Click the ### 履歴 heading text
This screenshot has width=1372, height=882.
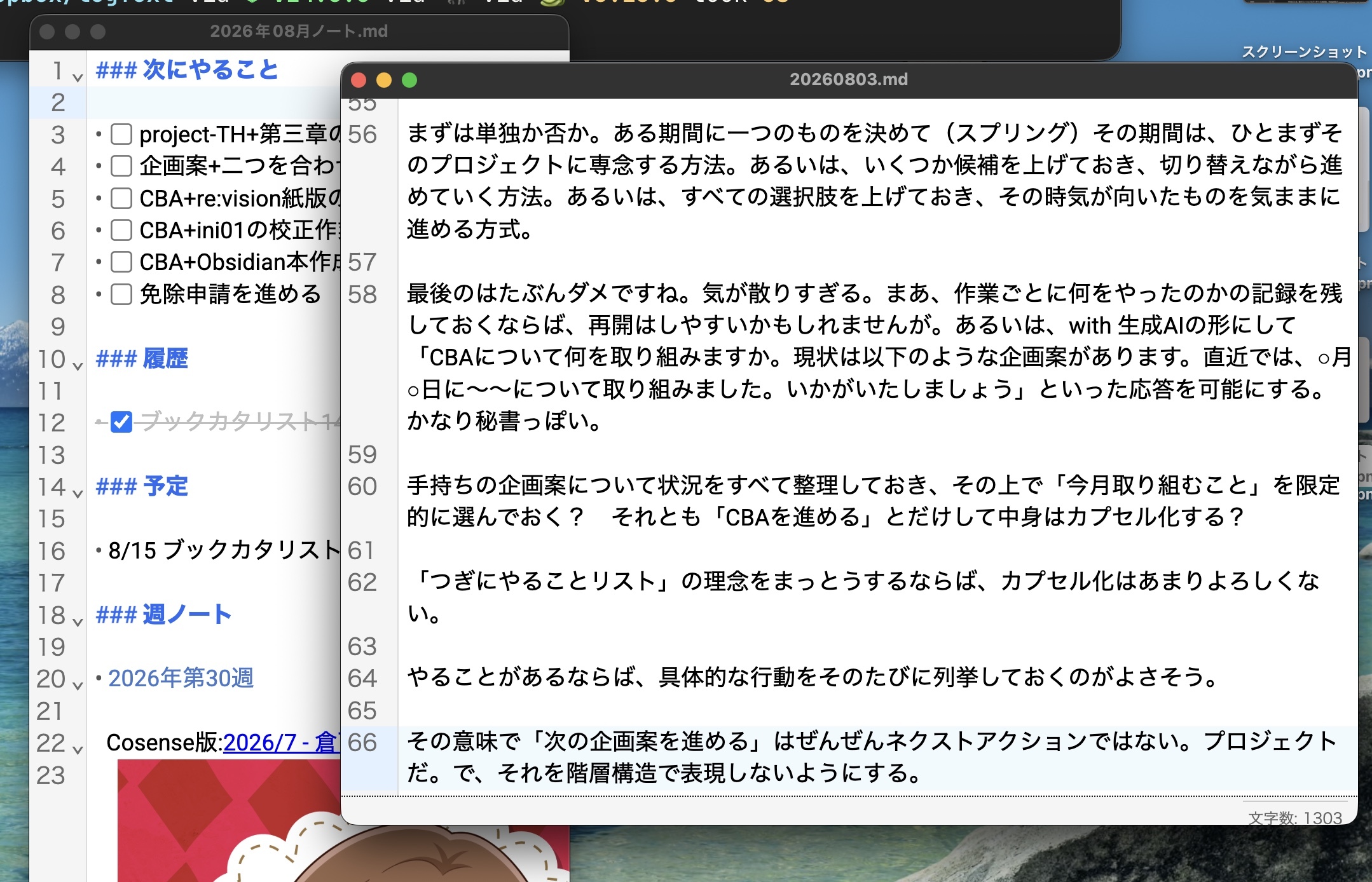[142, 358]
